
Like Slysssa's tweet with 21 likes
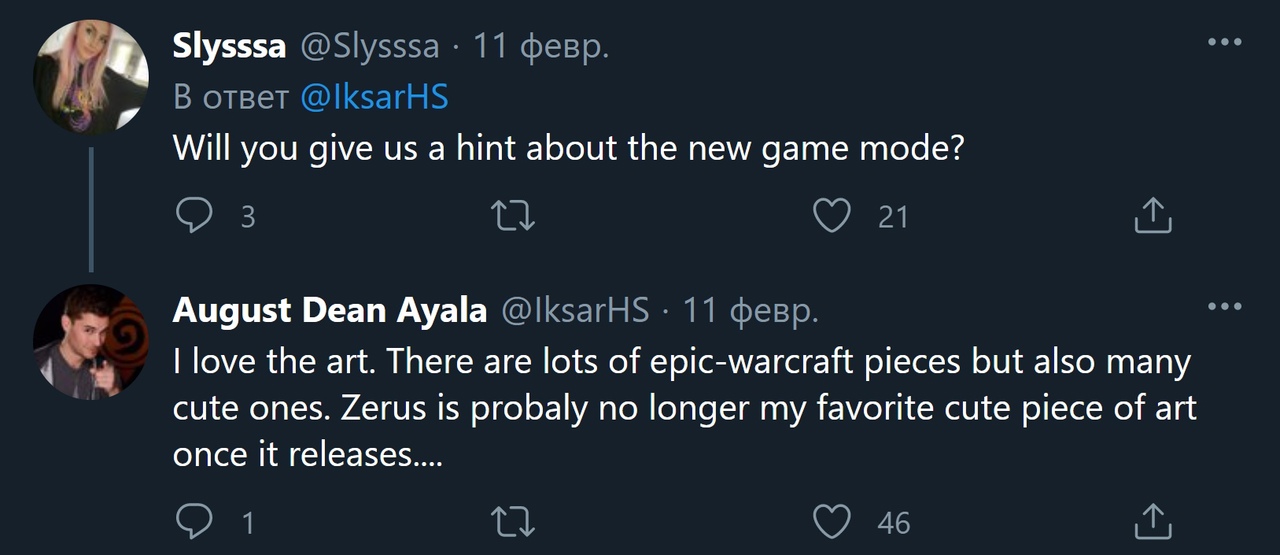[x=832, y=216]
